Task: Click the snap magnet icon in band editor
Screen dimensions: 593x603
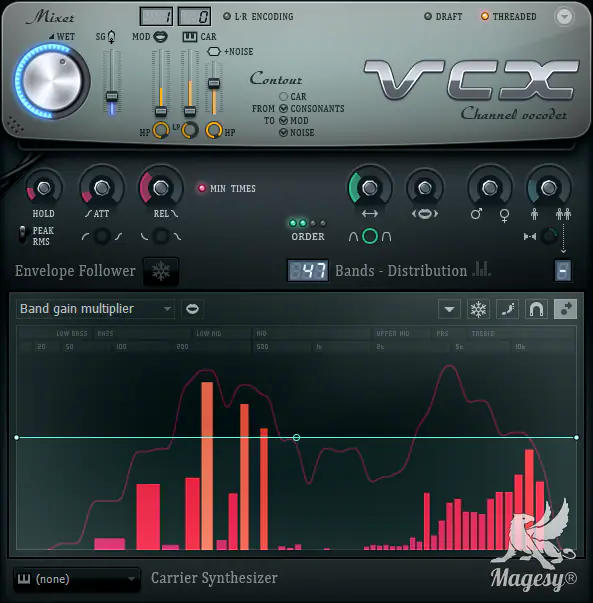Action: tap(536, 309)
